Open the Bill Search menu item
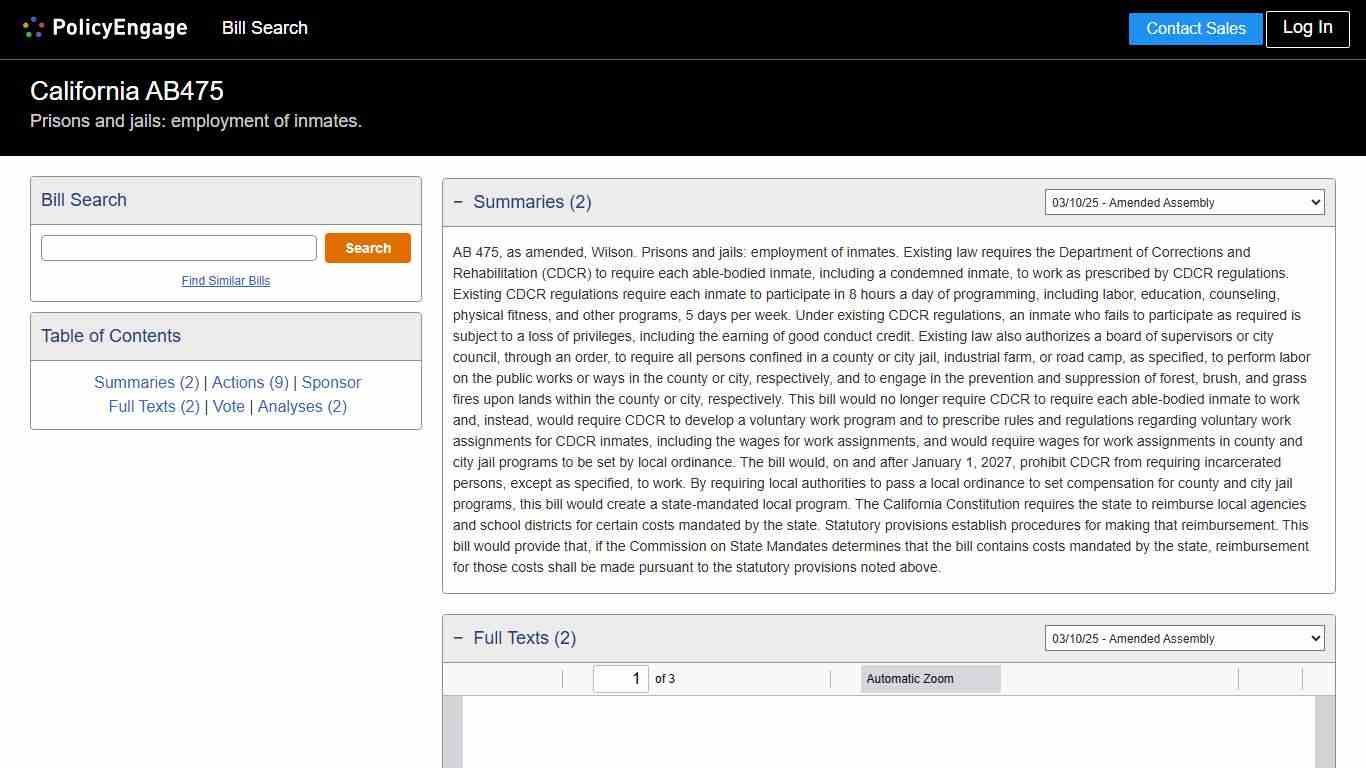This screenshot has width=1366, height=768. tap(264, 28)
